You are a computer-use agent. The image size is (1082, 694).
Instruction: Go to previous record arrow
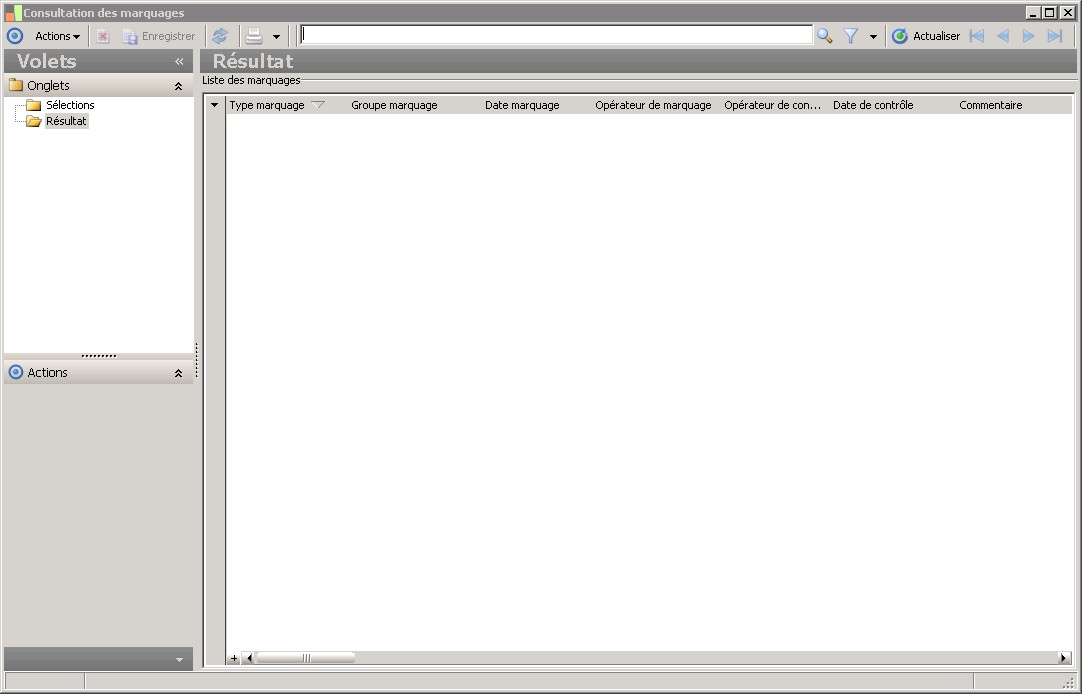(x=1003, y=36)
